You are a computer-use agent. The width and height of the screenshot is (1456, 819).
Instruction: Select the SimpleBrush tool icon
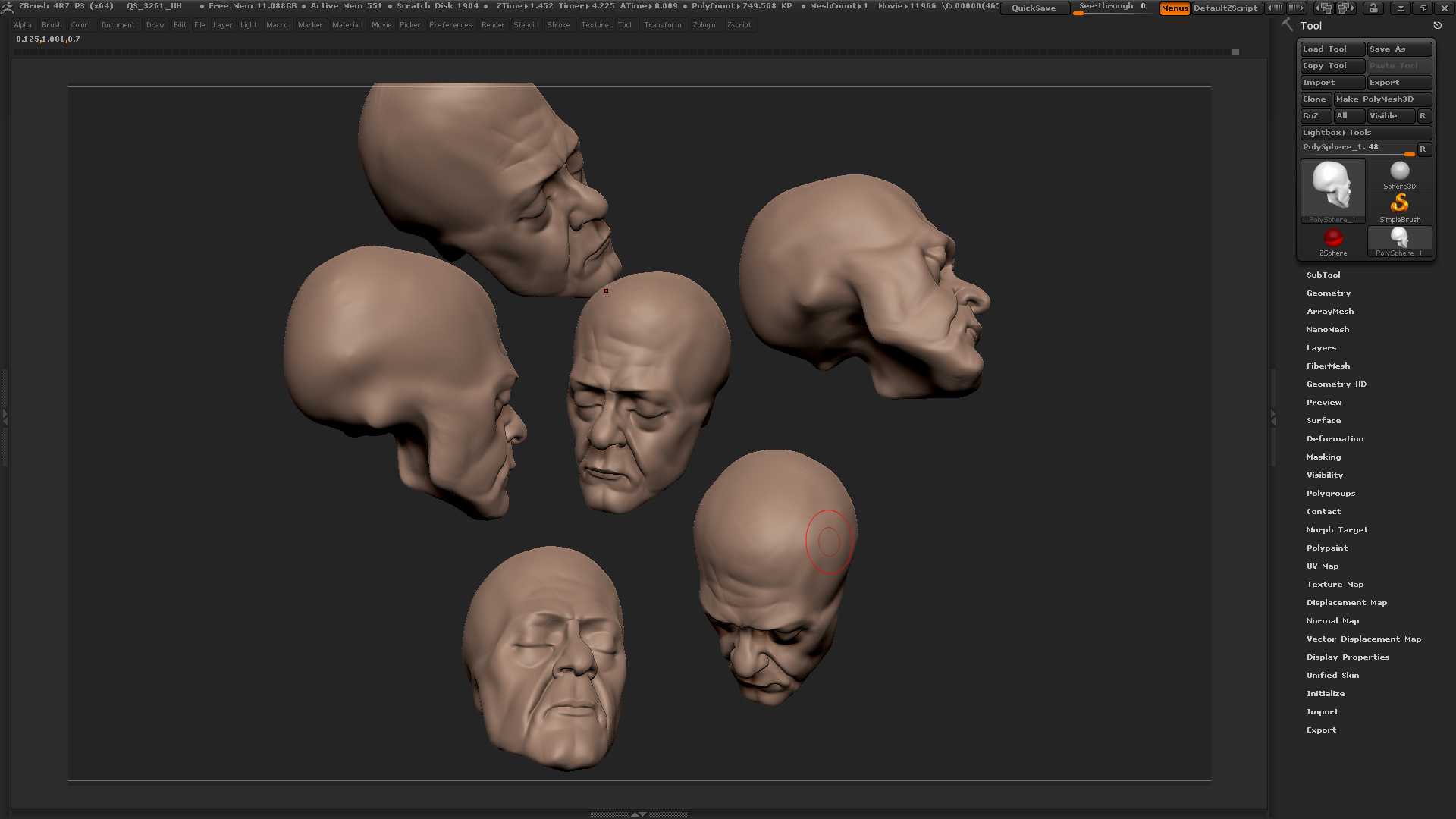click(1399, 208)
